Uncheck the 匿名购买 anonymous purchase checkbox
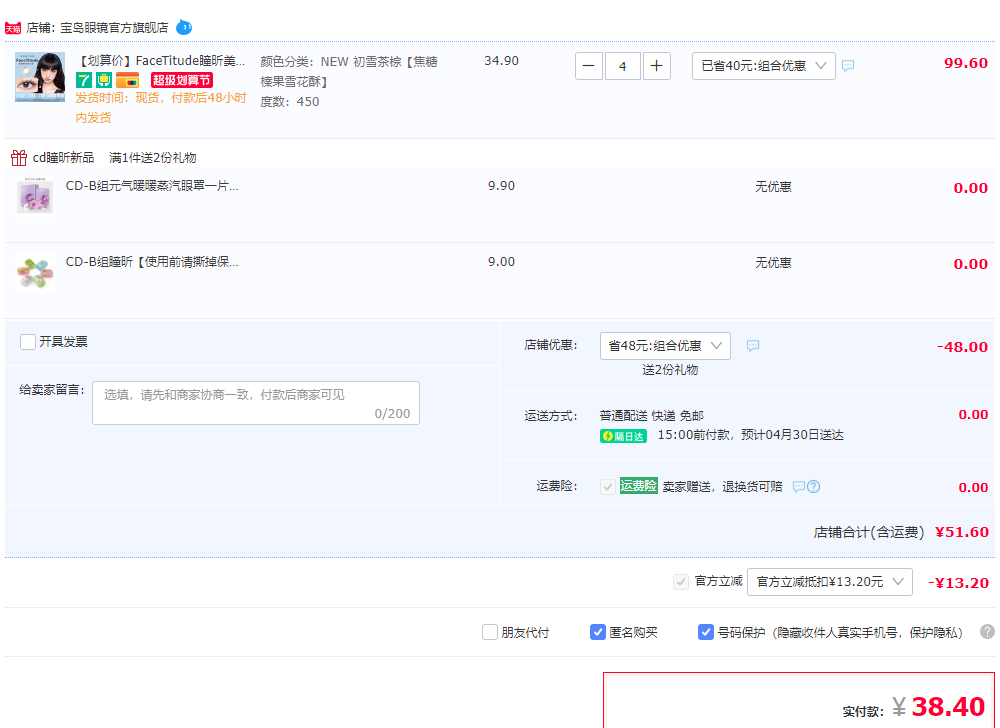Screen dimensions: 1000x728 [x=598, y=632]
